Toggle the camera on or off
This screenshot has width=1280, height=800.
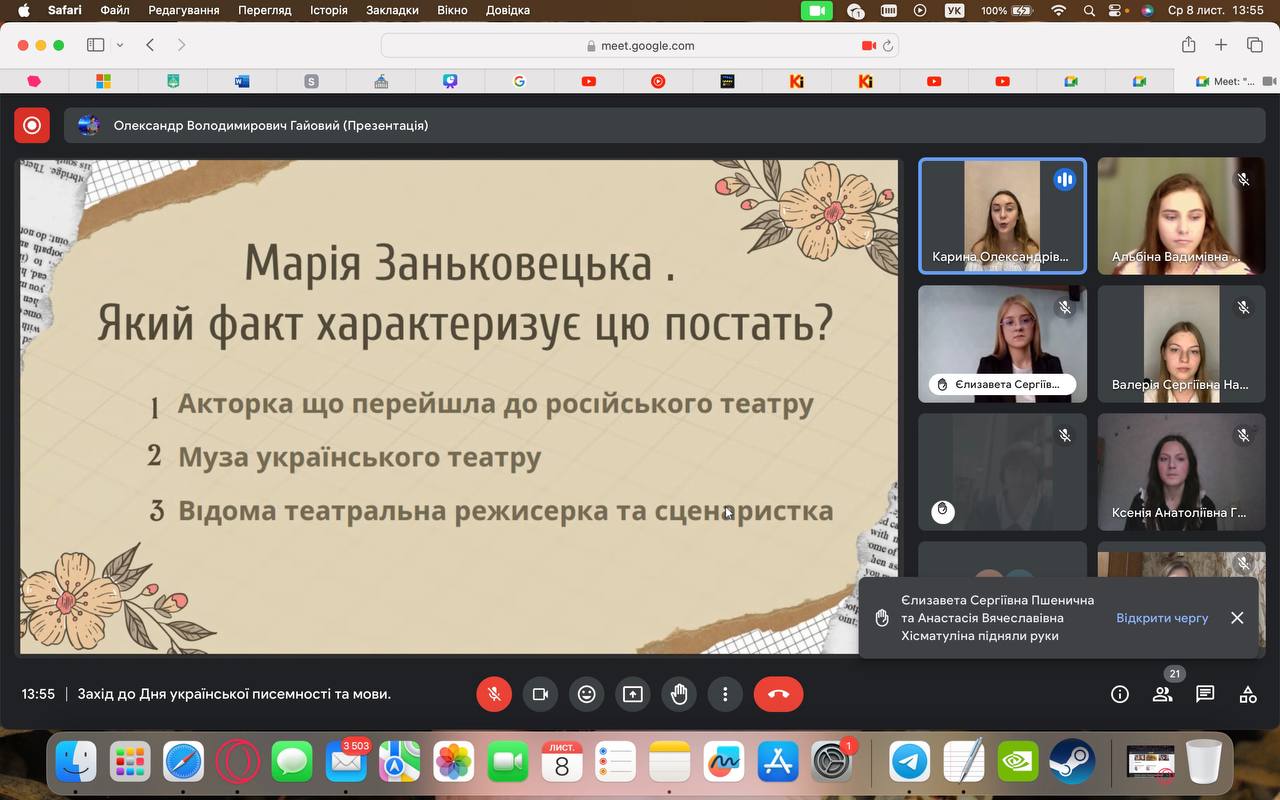[540, 694]
